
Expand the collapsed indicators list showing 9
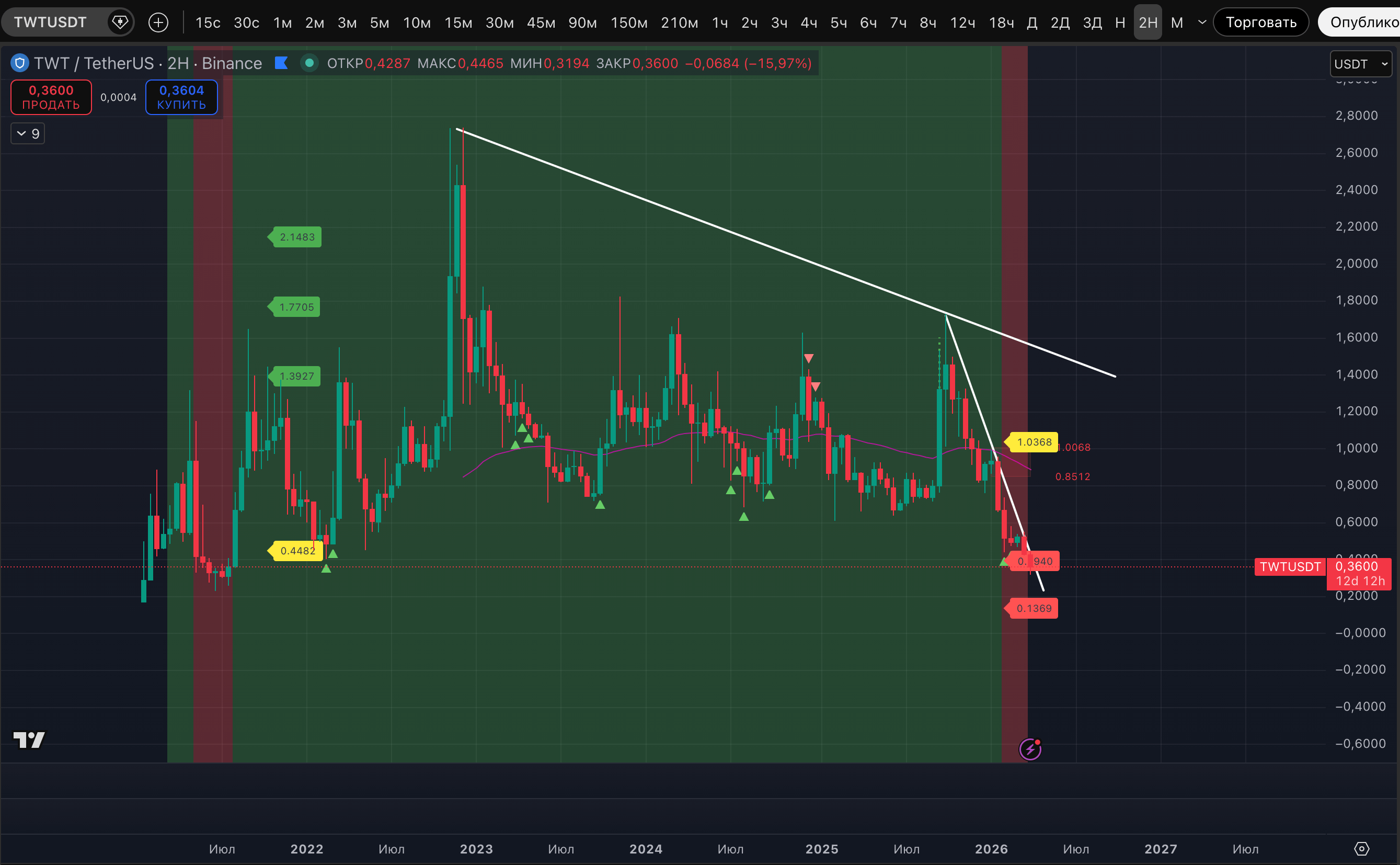[28, 134]
